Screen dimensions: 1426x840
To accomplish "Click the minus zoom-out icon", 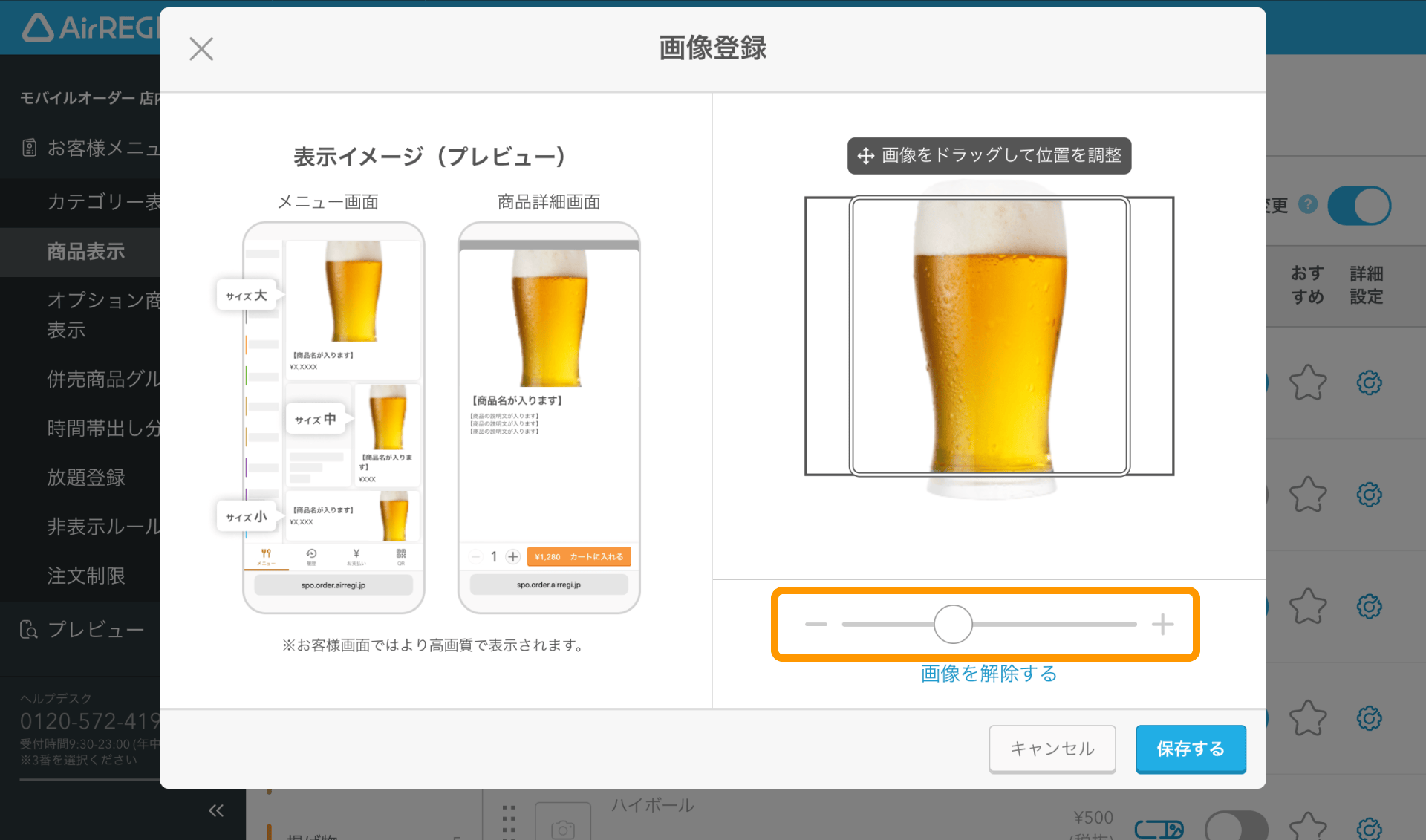I will click(815, 625).
